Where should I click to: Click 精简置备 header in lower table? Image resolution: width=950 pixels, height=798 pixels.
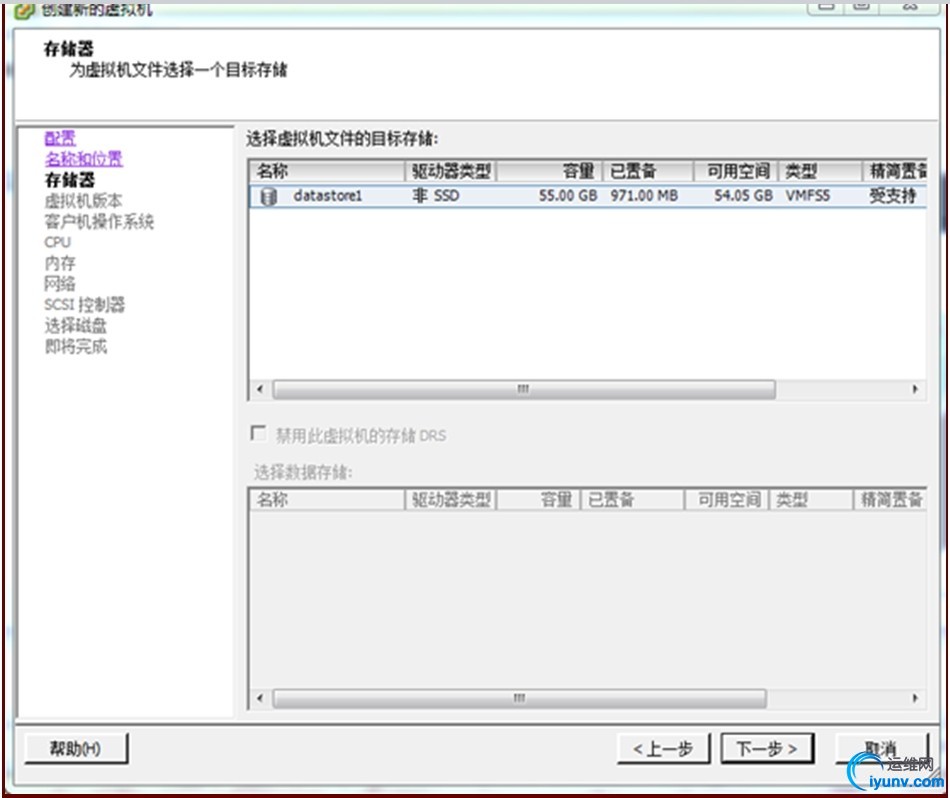click(890, 500)
